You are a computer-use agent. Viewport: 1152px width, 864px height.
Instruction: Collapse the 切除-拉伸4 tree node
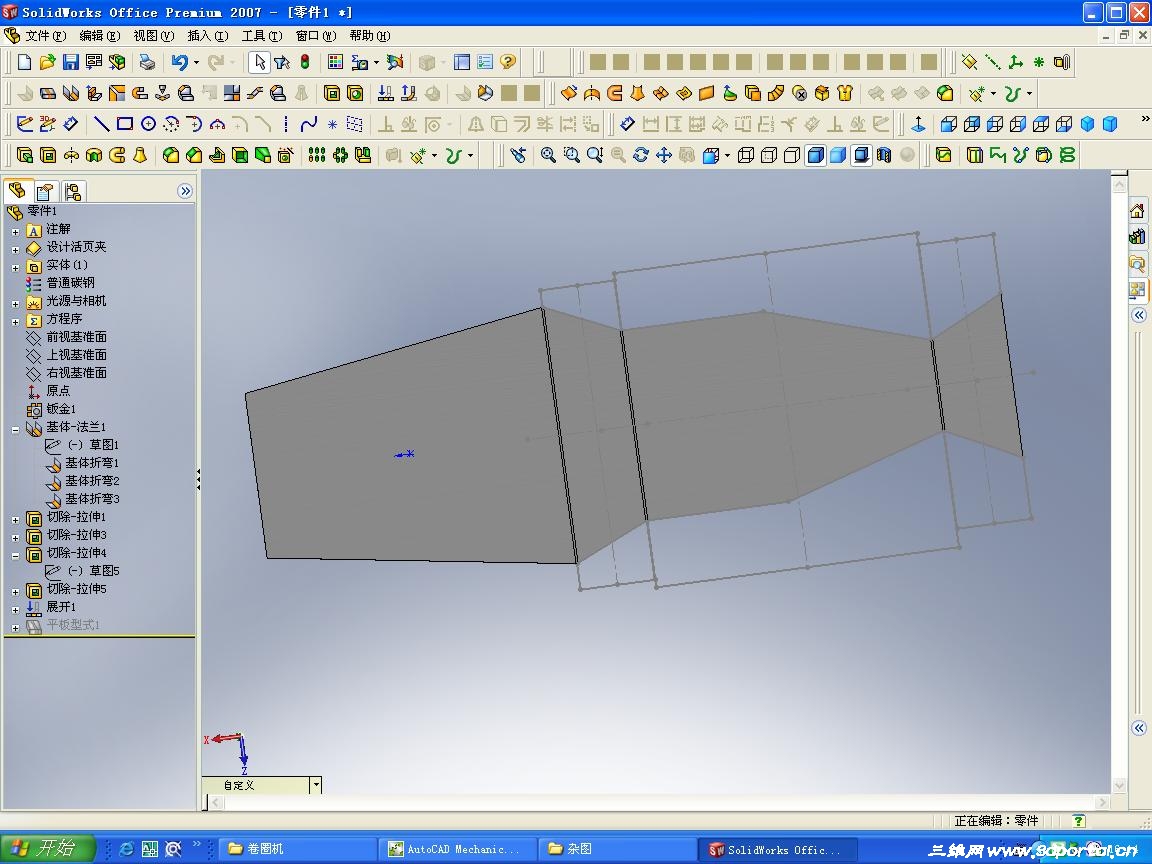point(15,555)
